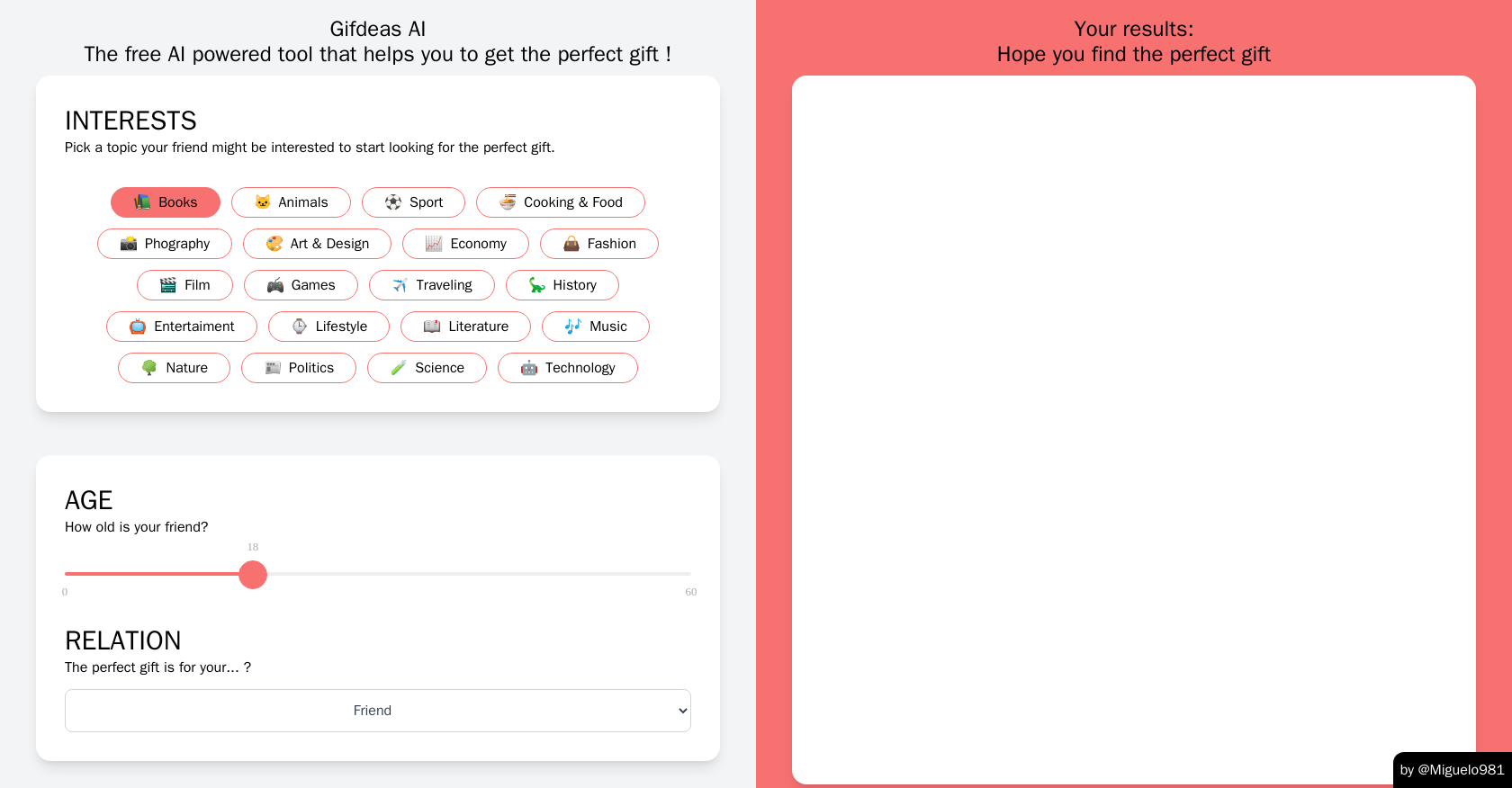Image resolution: width=1512 pixels, height=788 pixels.
Task: Select the Fashion topic
Action: point(599,244)
